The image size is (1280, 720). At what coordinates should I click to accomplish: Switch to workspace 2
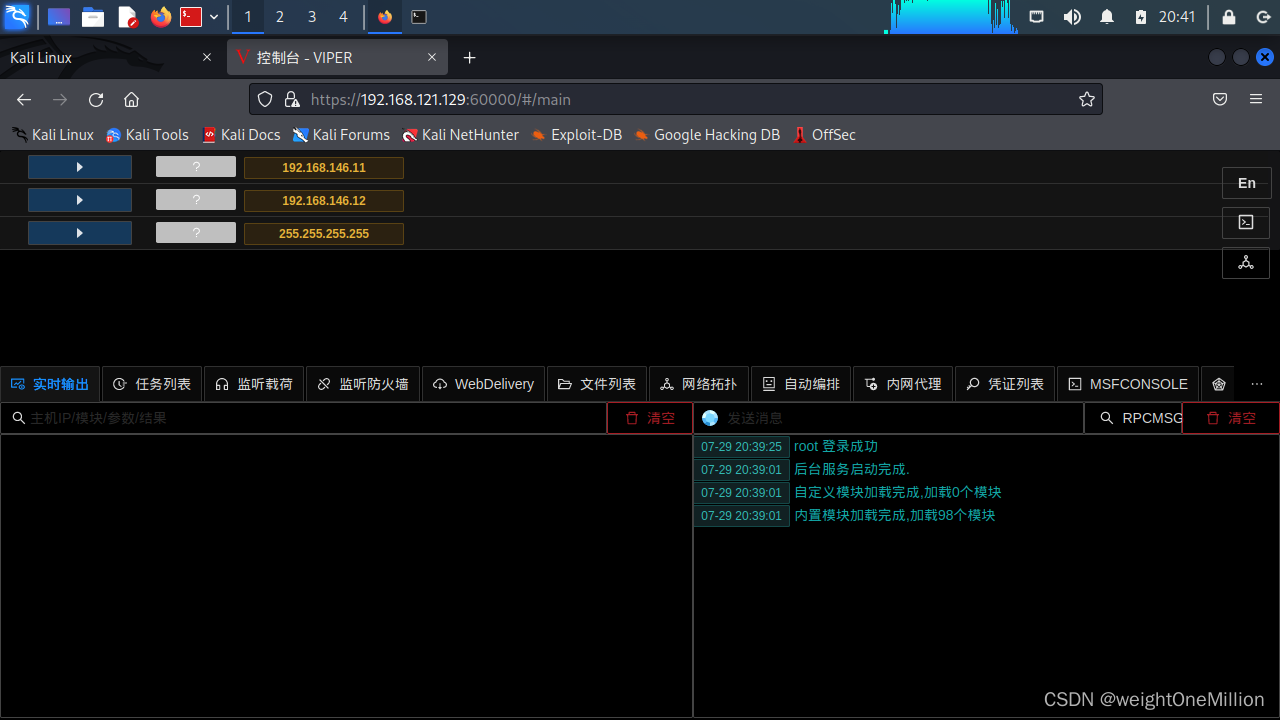279,17
